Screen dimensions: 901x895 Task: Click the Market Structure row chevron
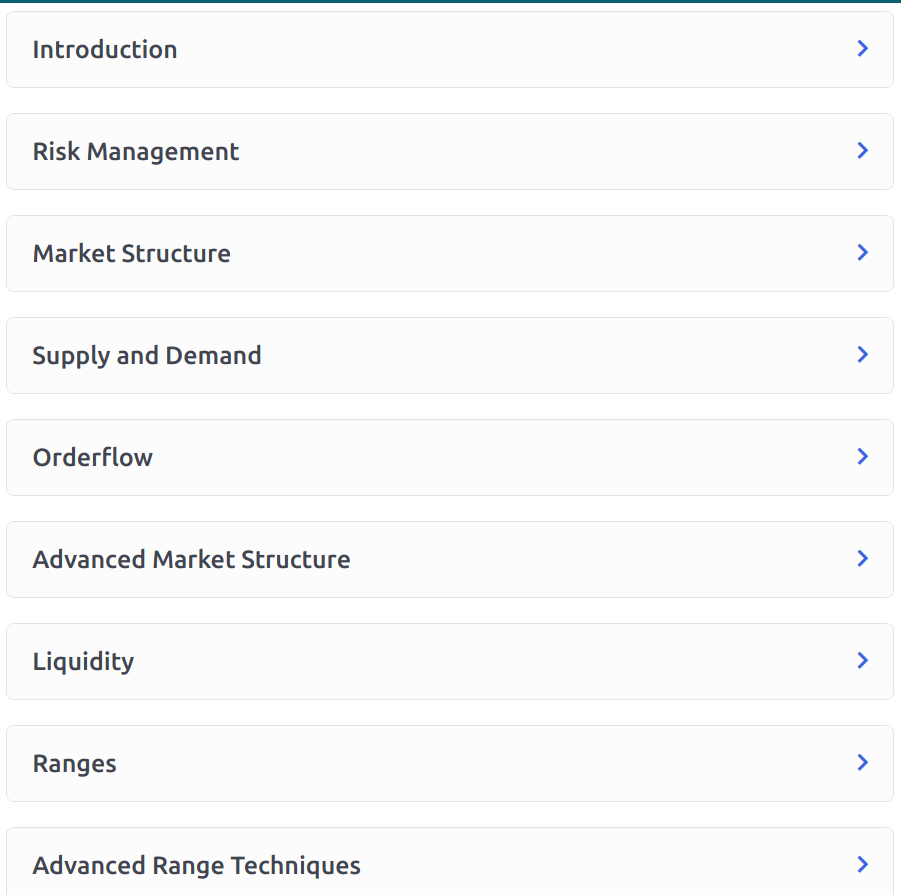pyautogui.click(x=862, y=253)
